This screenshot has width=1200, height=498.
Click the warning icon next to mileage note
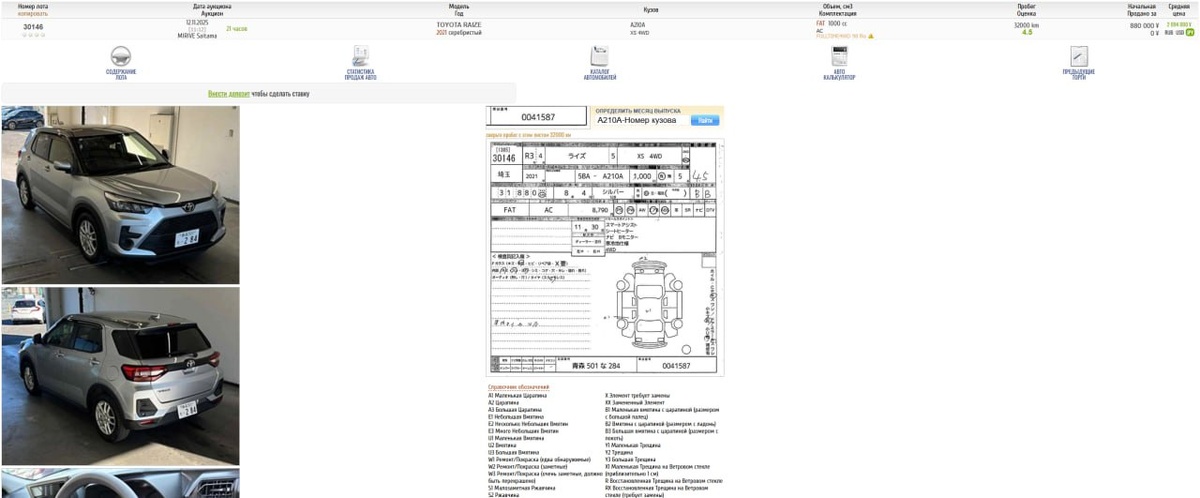871,36
